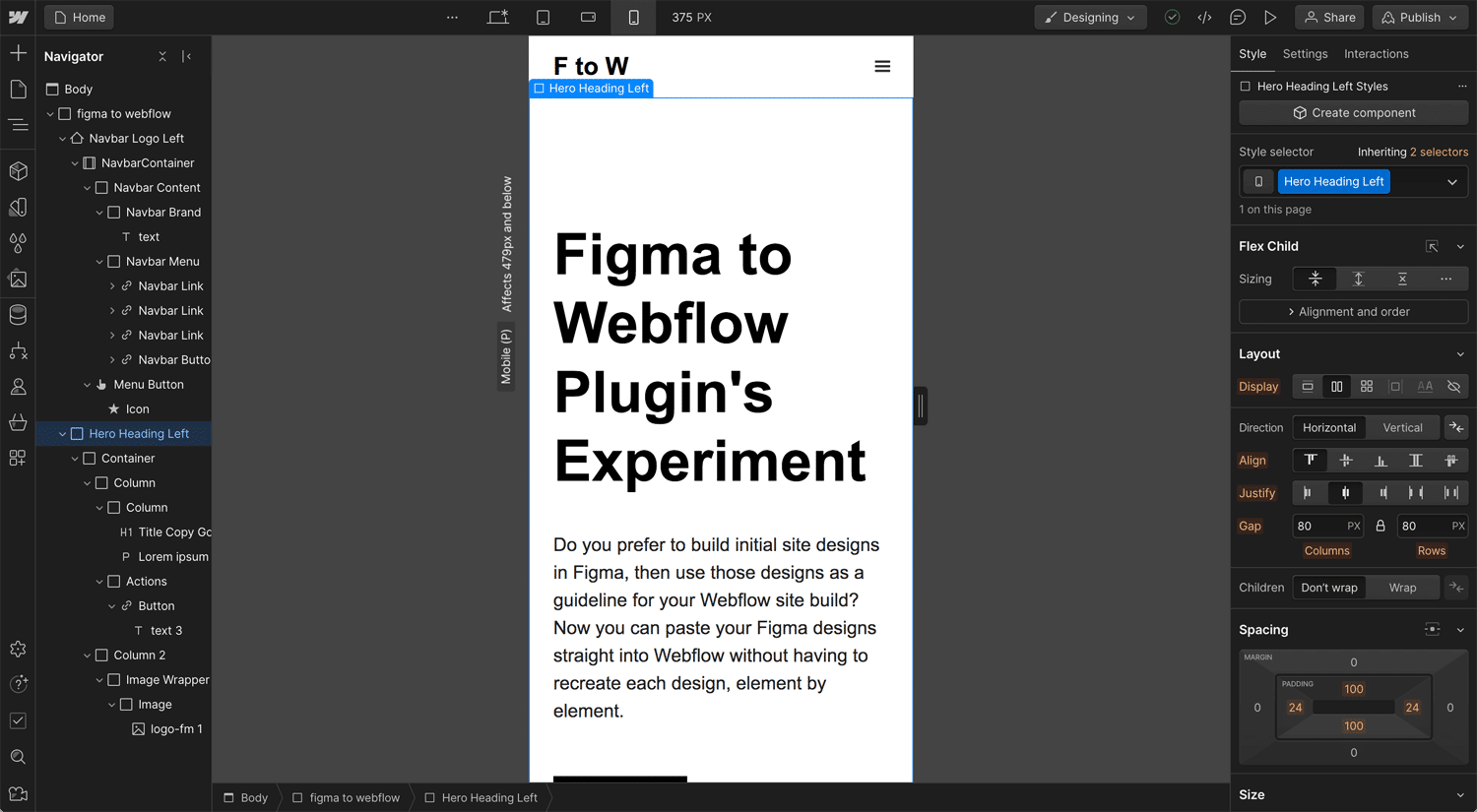Open site Settings gear icon
Viewport: 1477px width, 812px height.
click(18, 649)
